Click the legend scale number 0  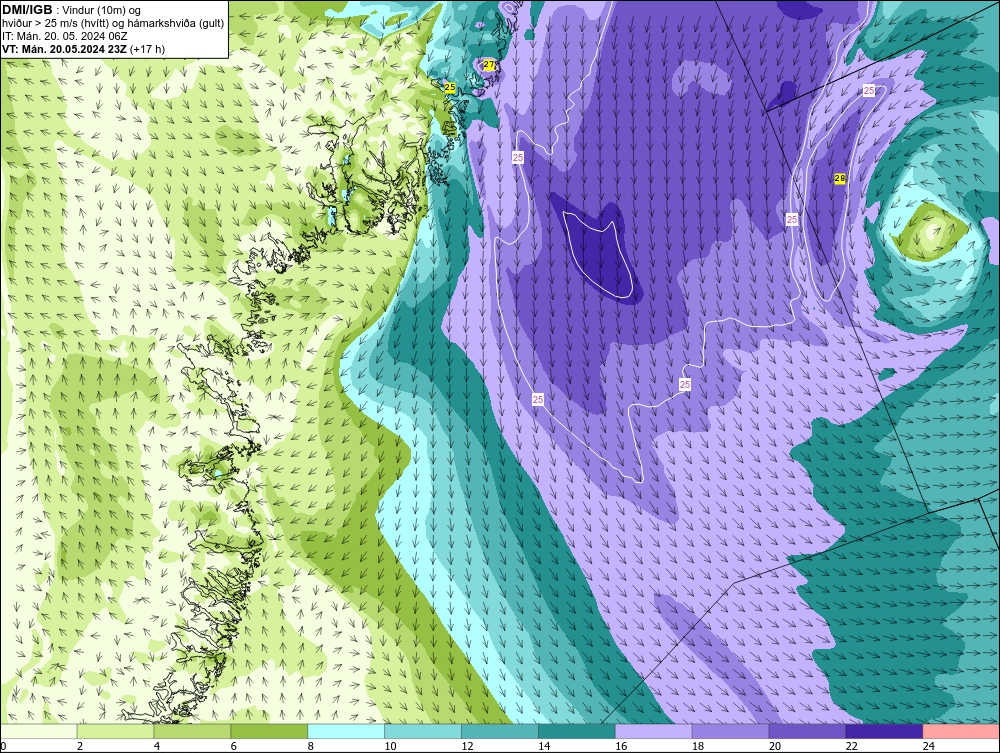pyautogui.click(x=3, y=746)
